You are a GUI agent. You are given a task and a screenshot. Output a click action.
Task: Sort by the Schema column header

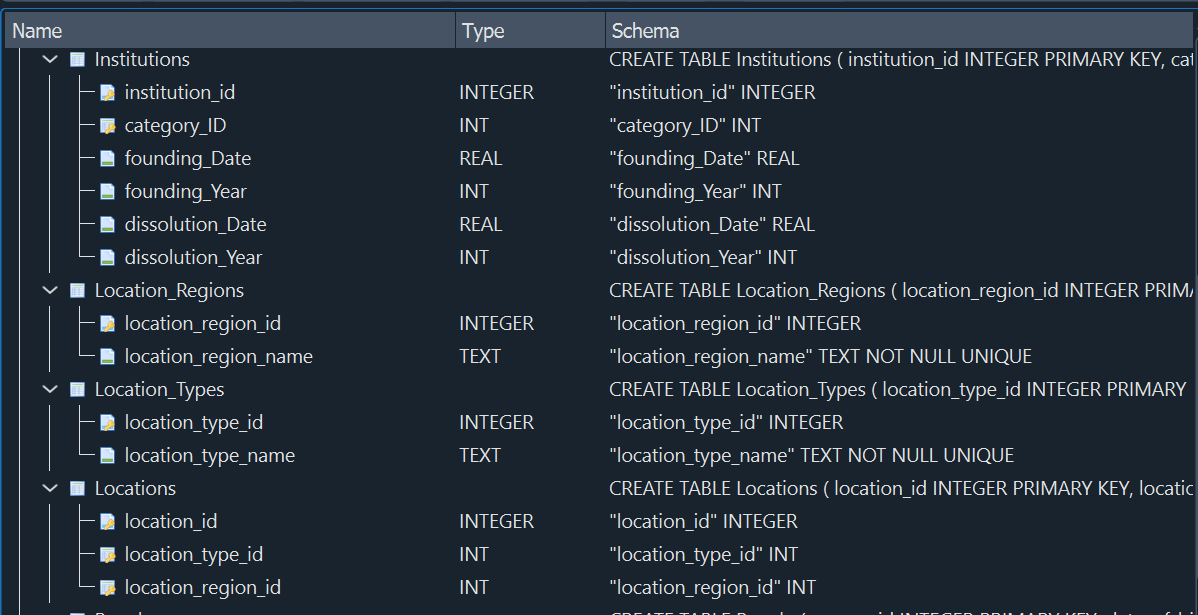coord(898,31)
